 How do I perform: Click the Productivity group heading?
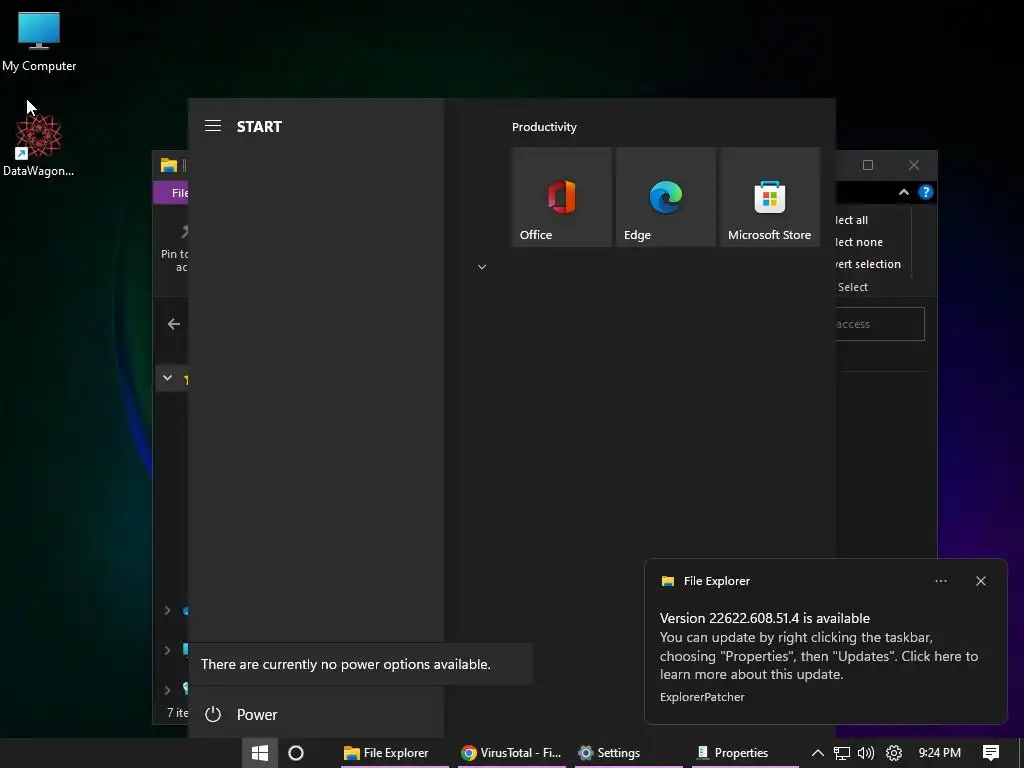(544, 127)
